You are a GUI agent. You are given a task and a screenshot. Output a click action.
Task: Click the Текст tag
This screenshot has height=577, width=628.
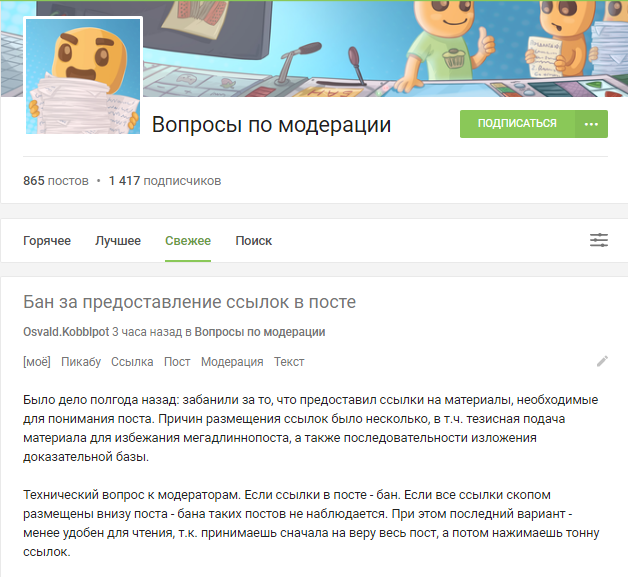289,362
